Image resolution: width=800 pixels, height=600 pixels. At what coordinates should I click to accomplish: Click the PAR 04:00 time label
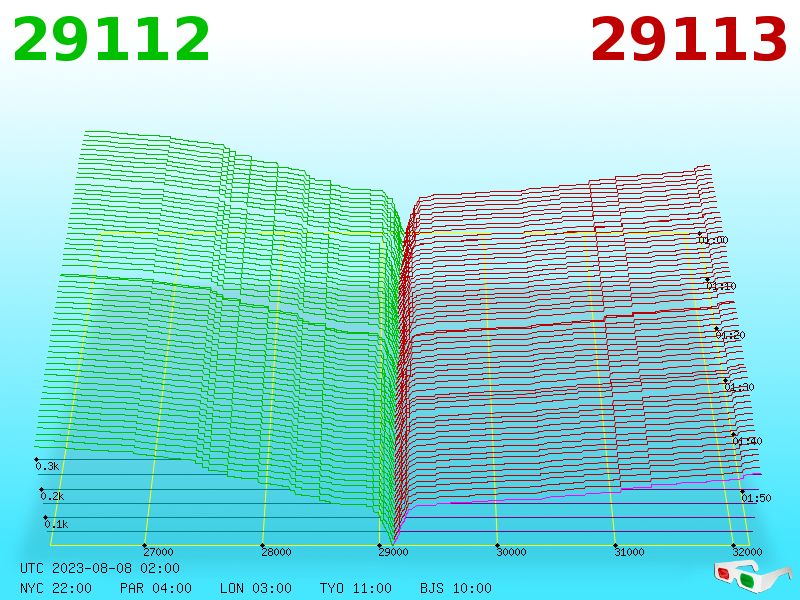click(x=156, y=588)
